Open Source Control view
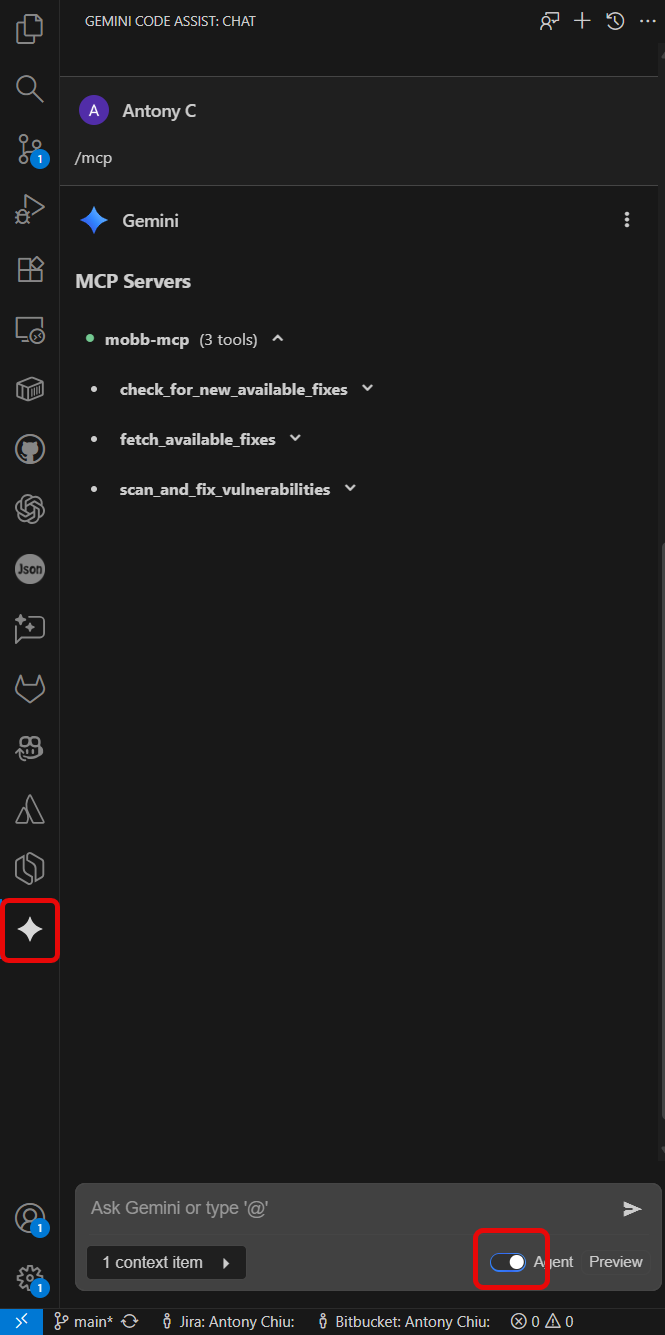Image resolution: width=665 pixels, height=1335 pixels. [x=30, y=149]
